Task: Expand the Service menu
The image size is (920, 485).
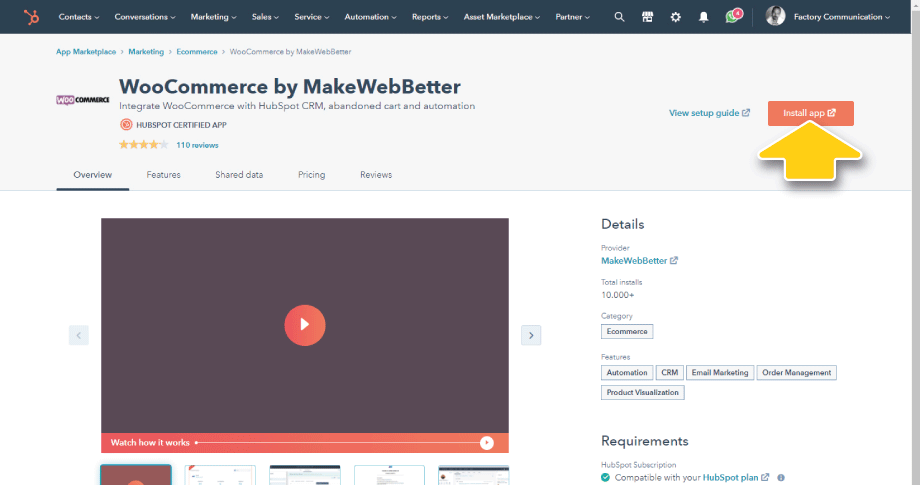Action: (x=312, y=17)
